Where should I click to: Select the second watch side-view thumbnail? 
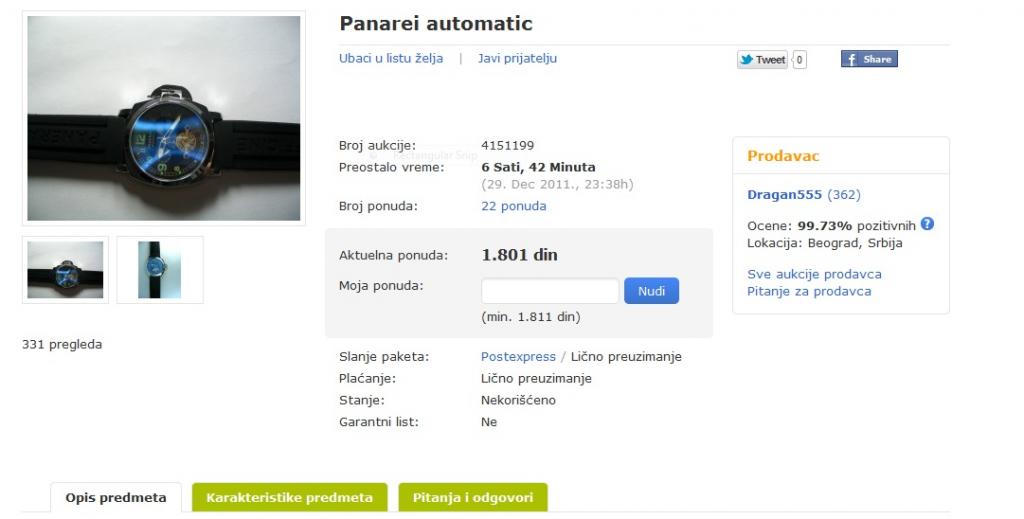coord(160,270)
